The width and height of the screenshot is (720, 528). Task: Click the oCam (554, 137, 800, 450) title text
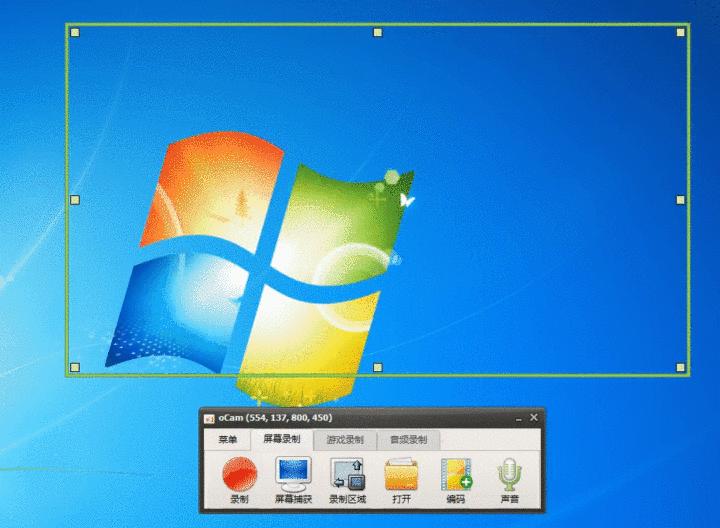click(275, 418)
